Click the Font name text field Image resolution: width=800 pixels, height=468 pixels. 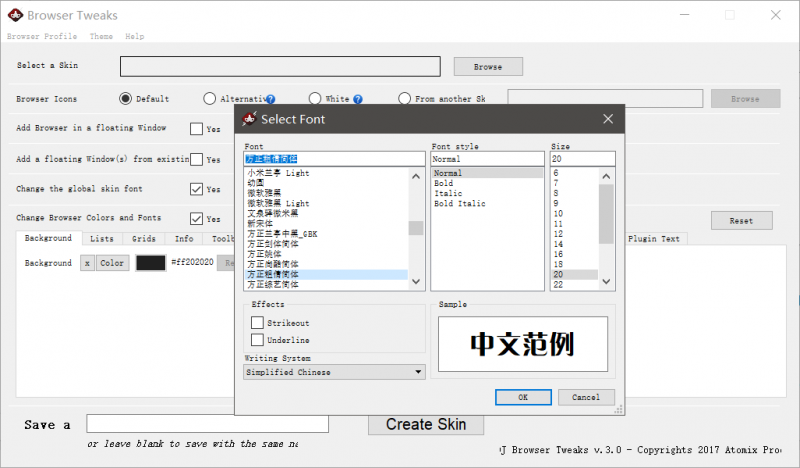pyautogui.click(x=334, y=159)
